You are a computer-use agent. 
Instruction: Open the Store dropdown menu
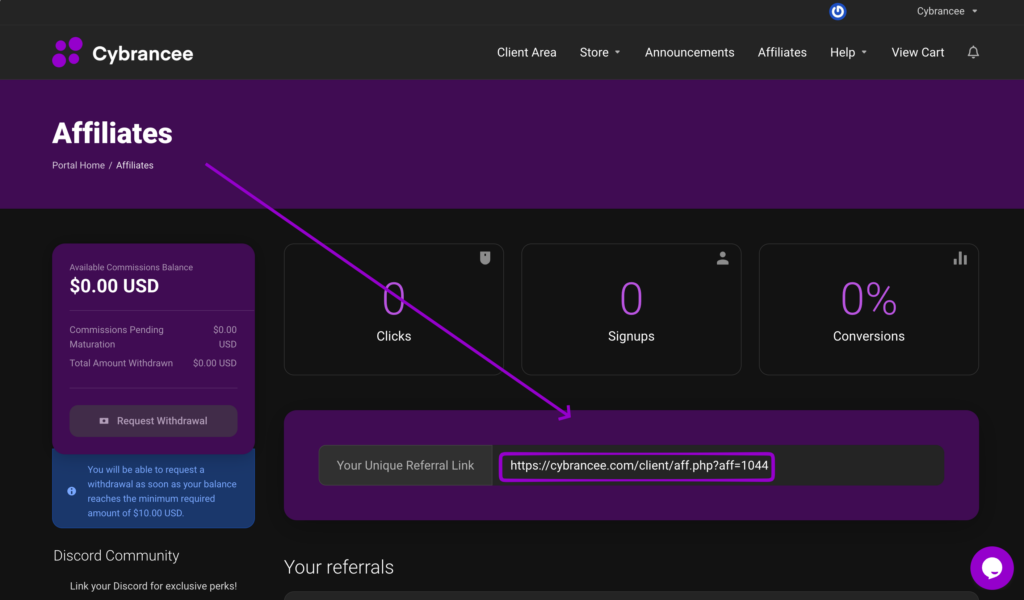pyautogui.click(x=600, y=52)
